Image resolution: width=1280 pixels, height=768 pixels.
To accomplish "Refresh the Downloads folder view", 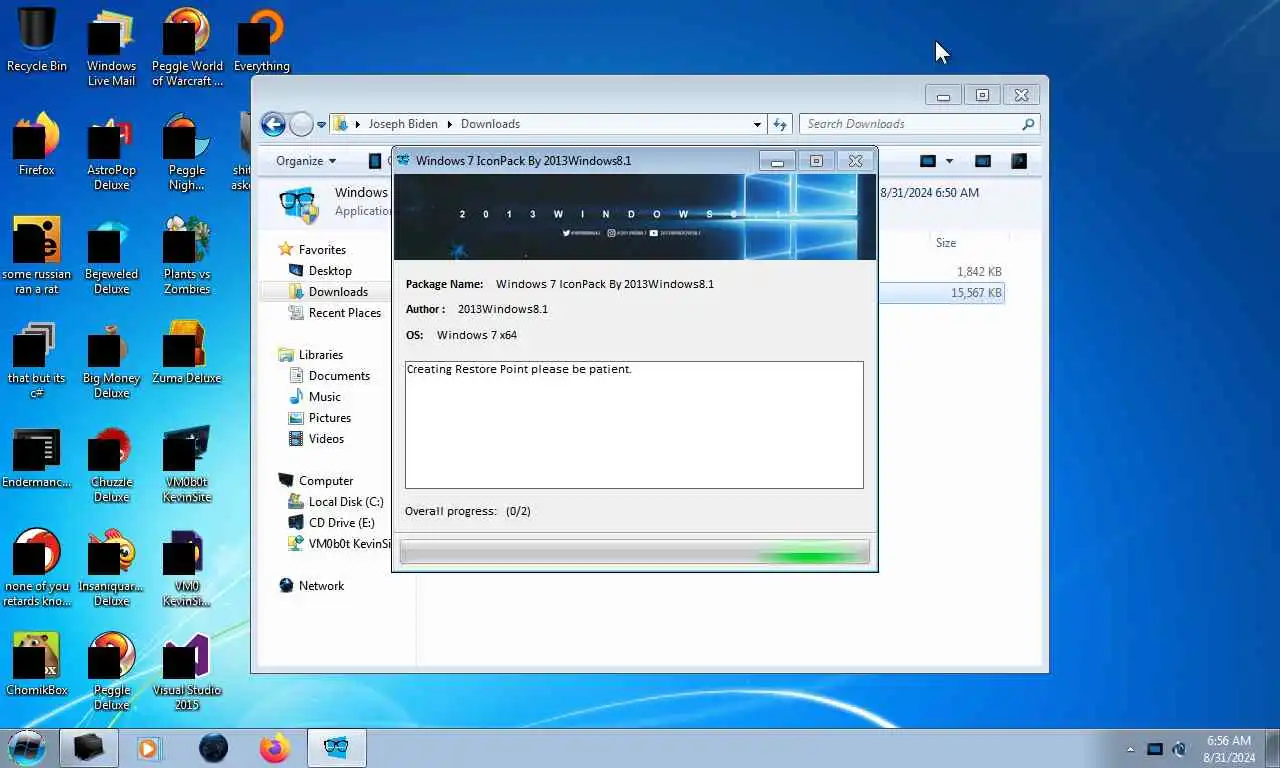I will (x=781, y=124).
